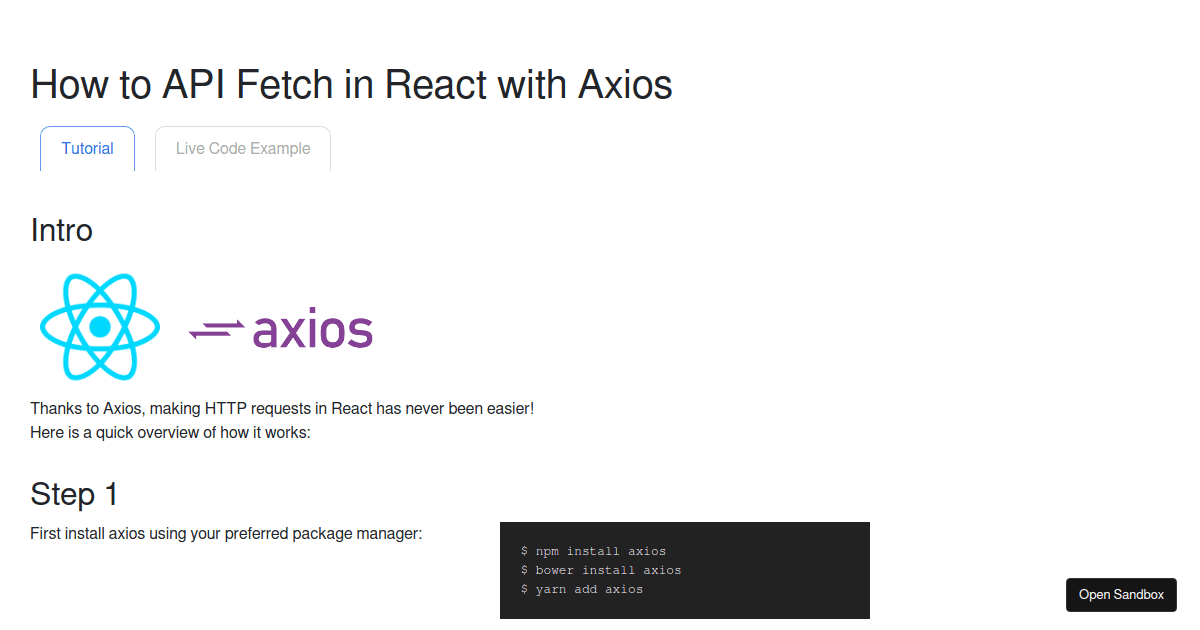Switch to the Live Code Example tab
This screenshot has width=1200, height=630.
tap(242, 148)
